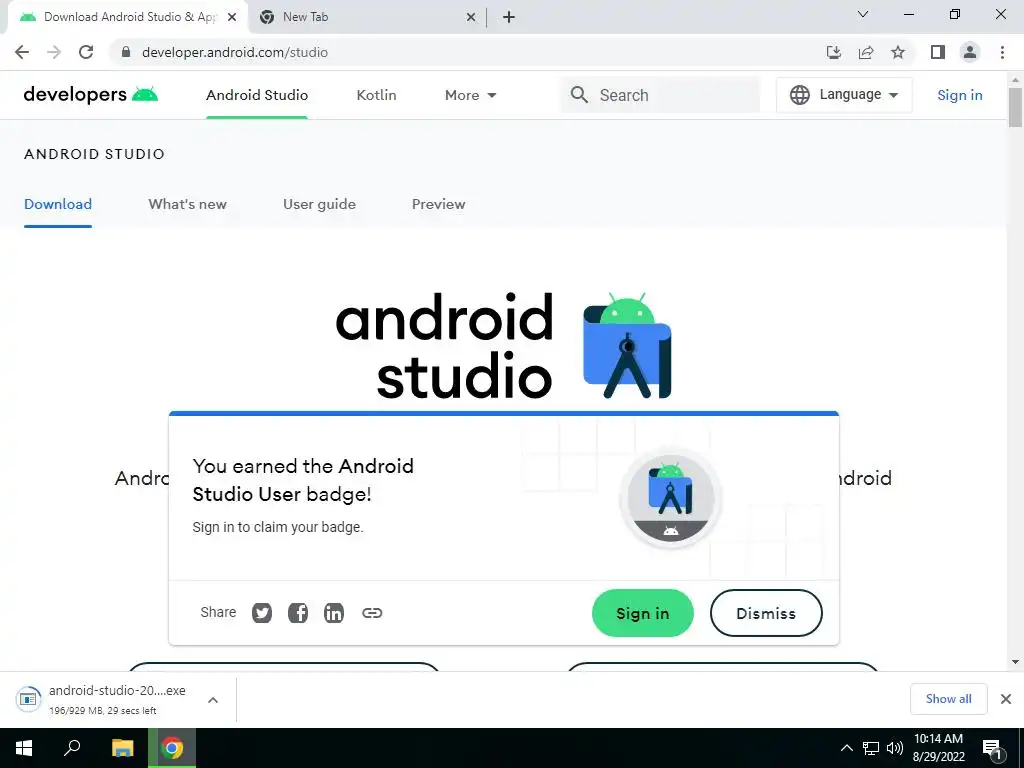1024x768 pixels.
Task: Close the New Tab tab
Action: (471, 17)
